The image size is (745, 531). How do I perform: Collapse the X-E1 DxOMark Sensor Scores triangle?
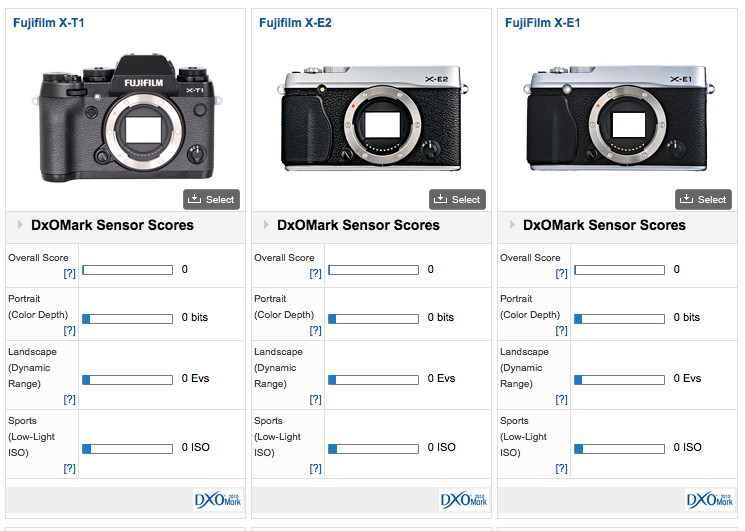pos(512,225)
